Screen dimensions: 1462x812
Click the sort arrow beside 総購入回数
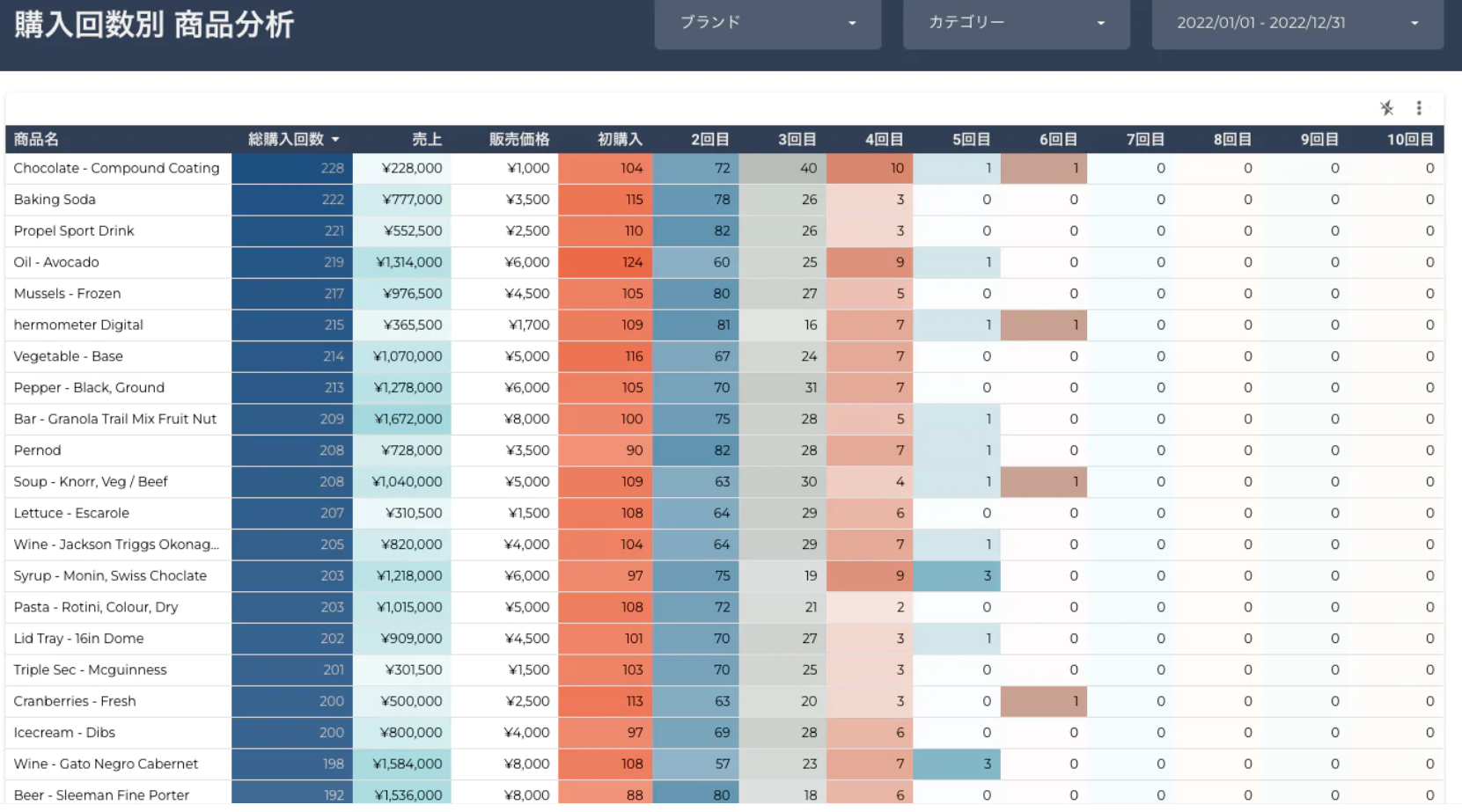pyautogui.click(x=335, y=140)
